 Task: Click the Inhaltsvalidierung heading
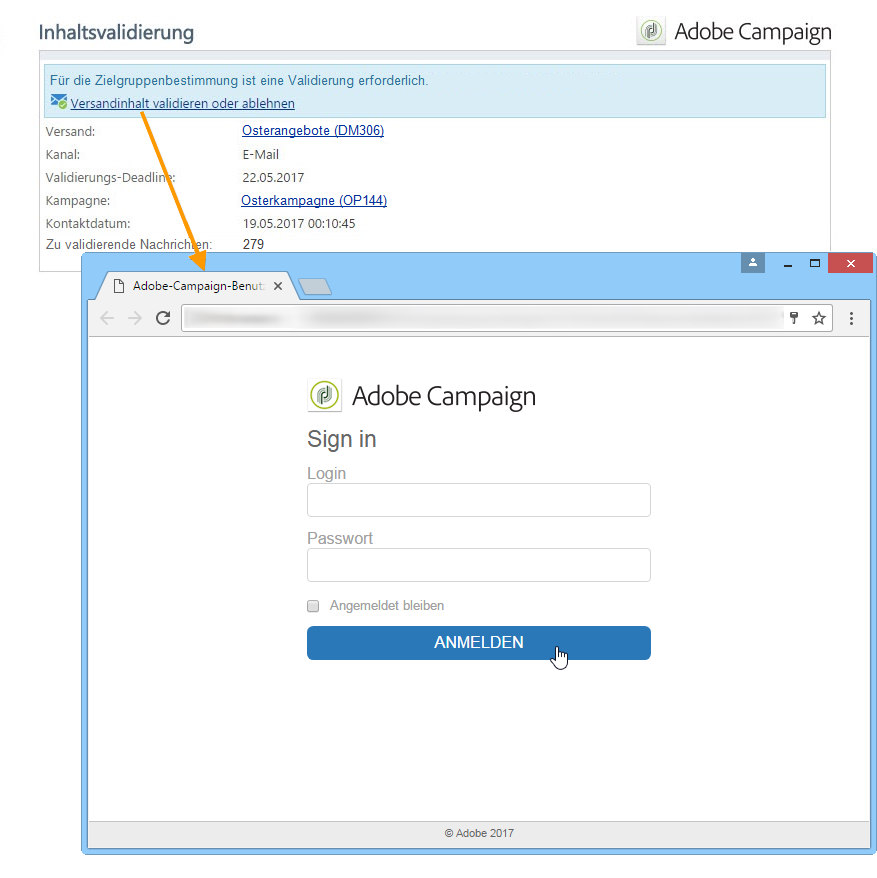[116, 32]
